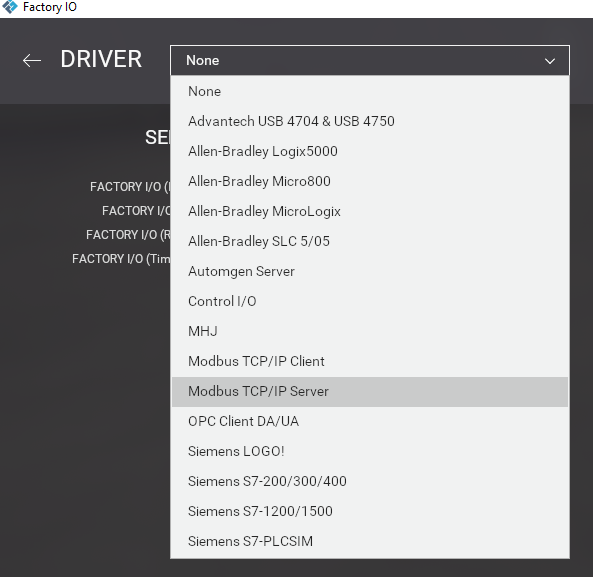Click the FACTORY I/O (Tim label
Screen dimensions: 593x577
point(121,259)
